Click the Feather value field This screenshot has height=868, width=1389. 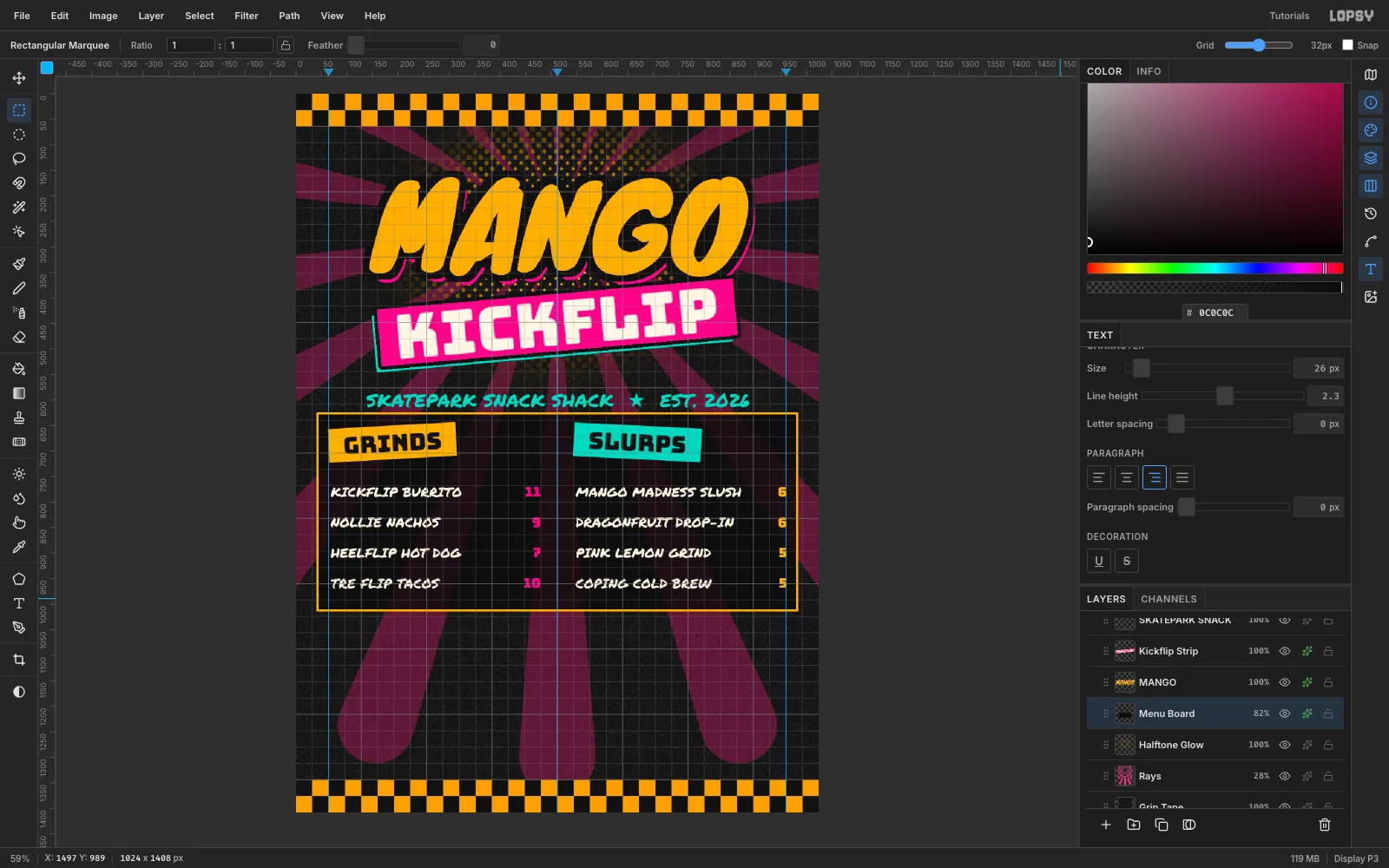482,45
